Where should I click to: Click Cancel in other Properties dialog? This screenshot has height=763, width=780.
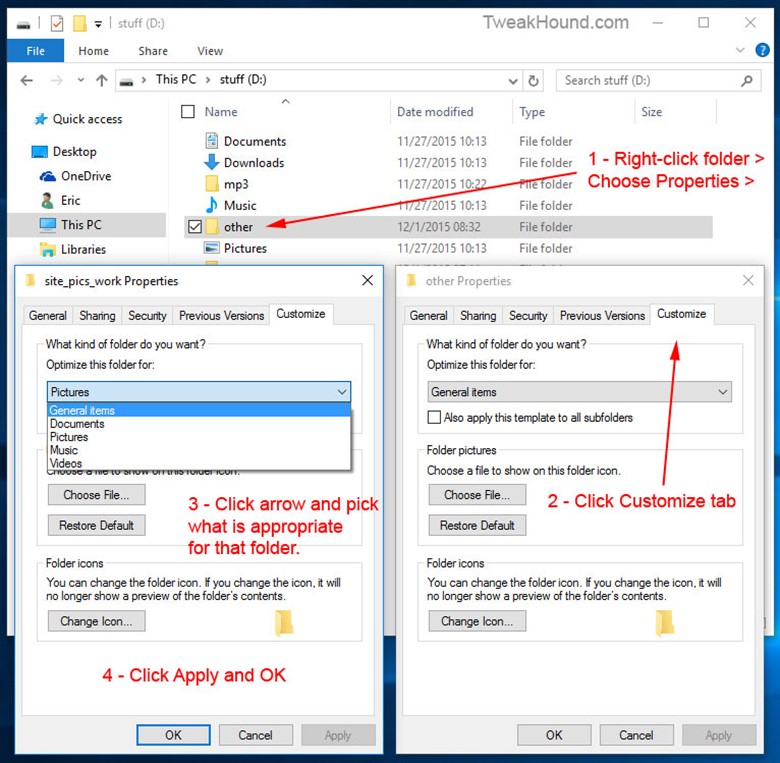click(x=637, y=735)
